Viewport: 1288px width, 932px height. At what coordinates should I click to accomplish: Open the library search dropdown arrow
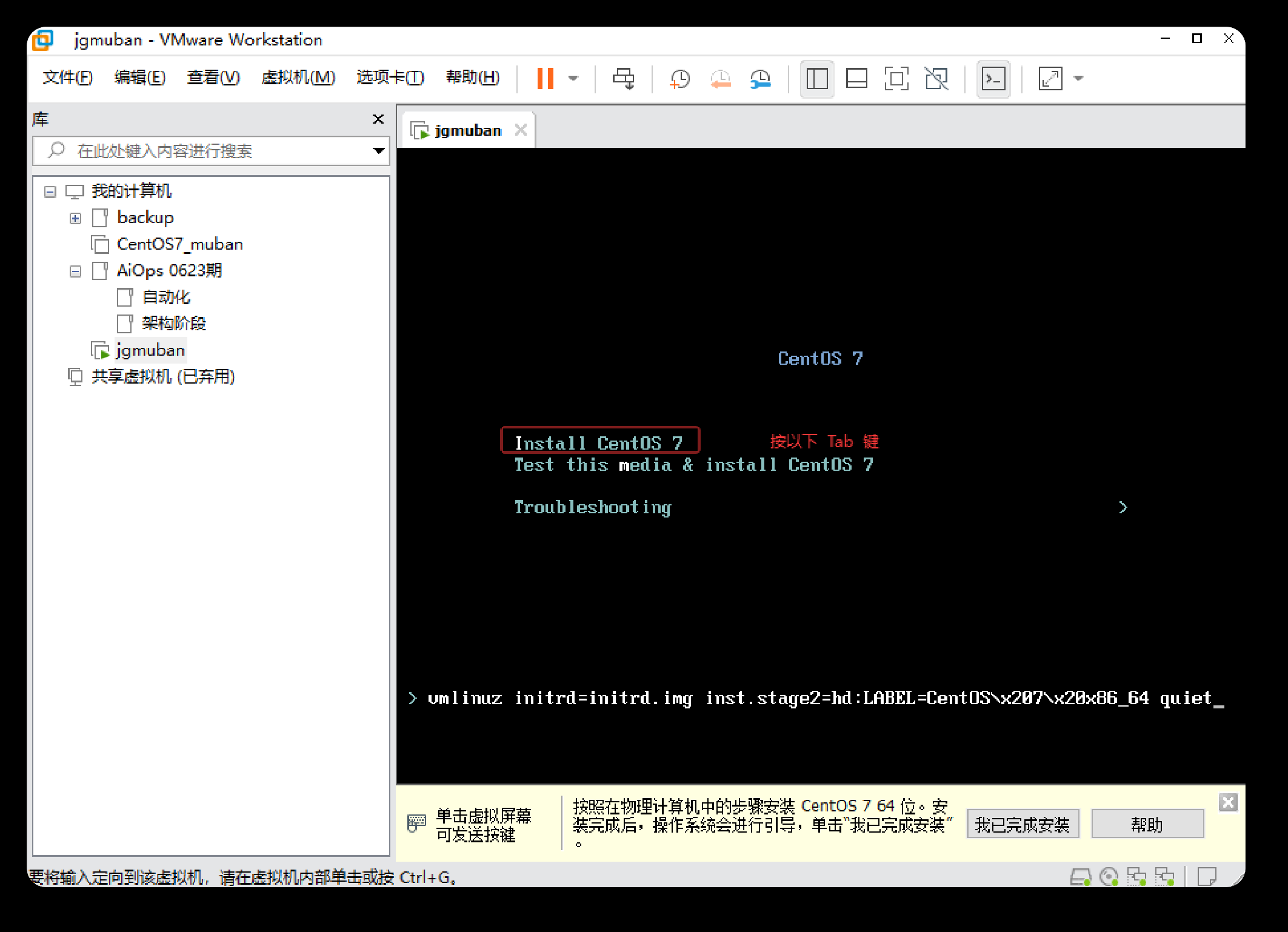click(x=379, y=150)
